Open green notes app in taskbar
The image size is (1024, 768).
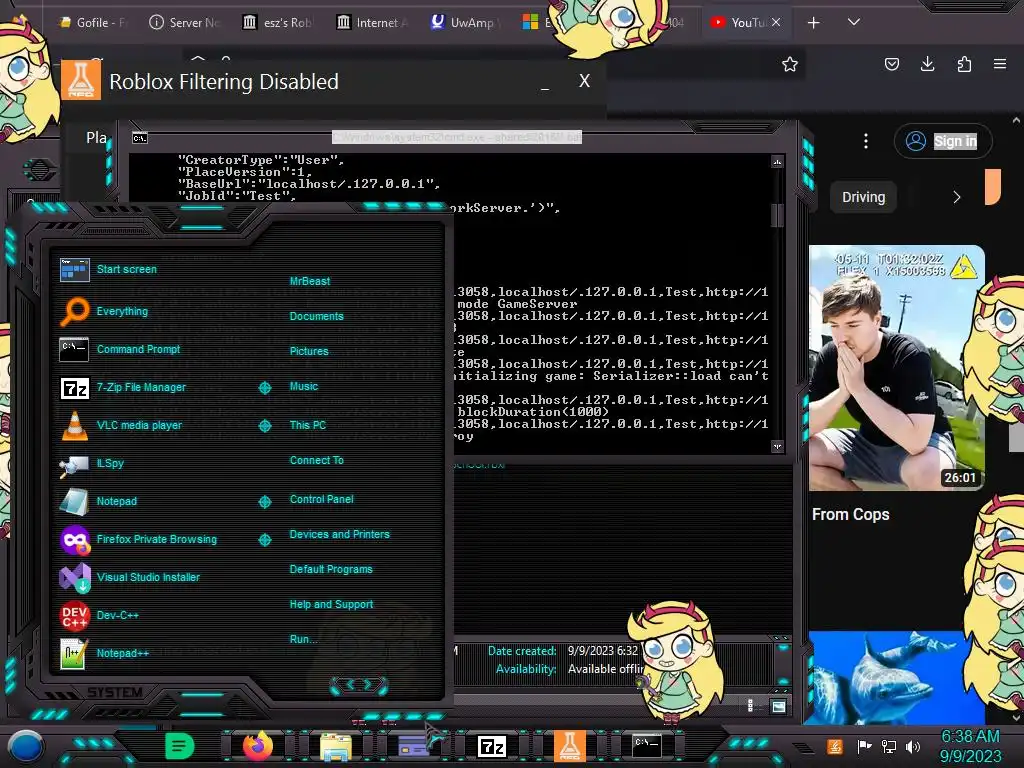(x=180, y=746)
